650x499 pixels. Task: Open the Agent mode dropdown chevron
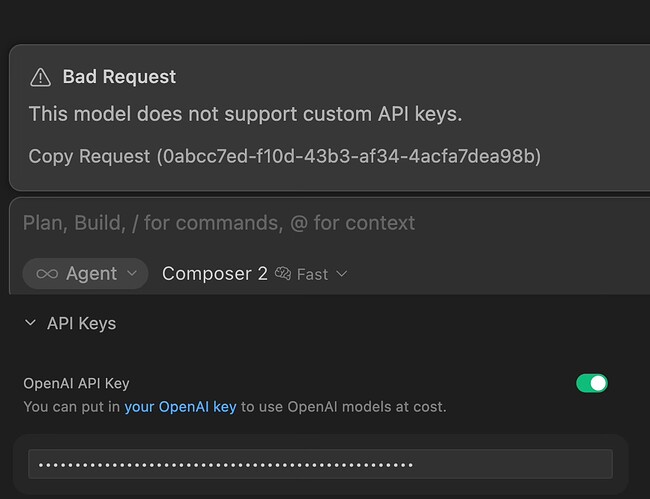132,274
